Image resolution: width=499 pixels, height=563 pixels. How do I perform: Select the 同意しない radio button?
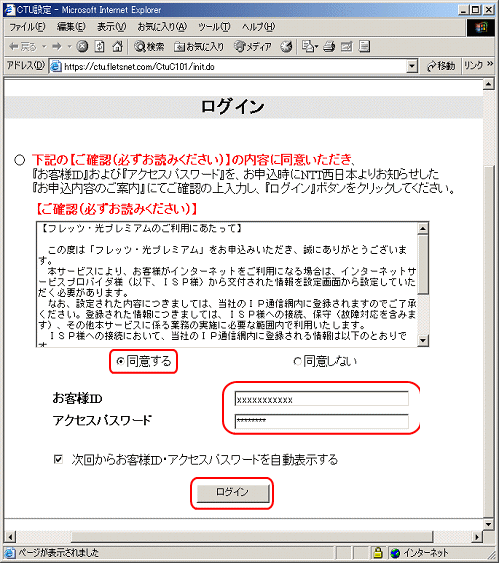[297, 361]
